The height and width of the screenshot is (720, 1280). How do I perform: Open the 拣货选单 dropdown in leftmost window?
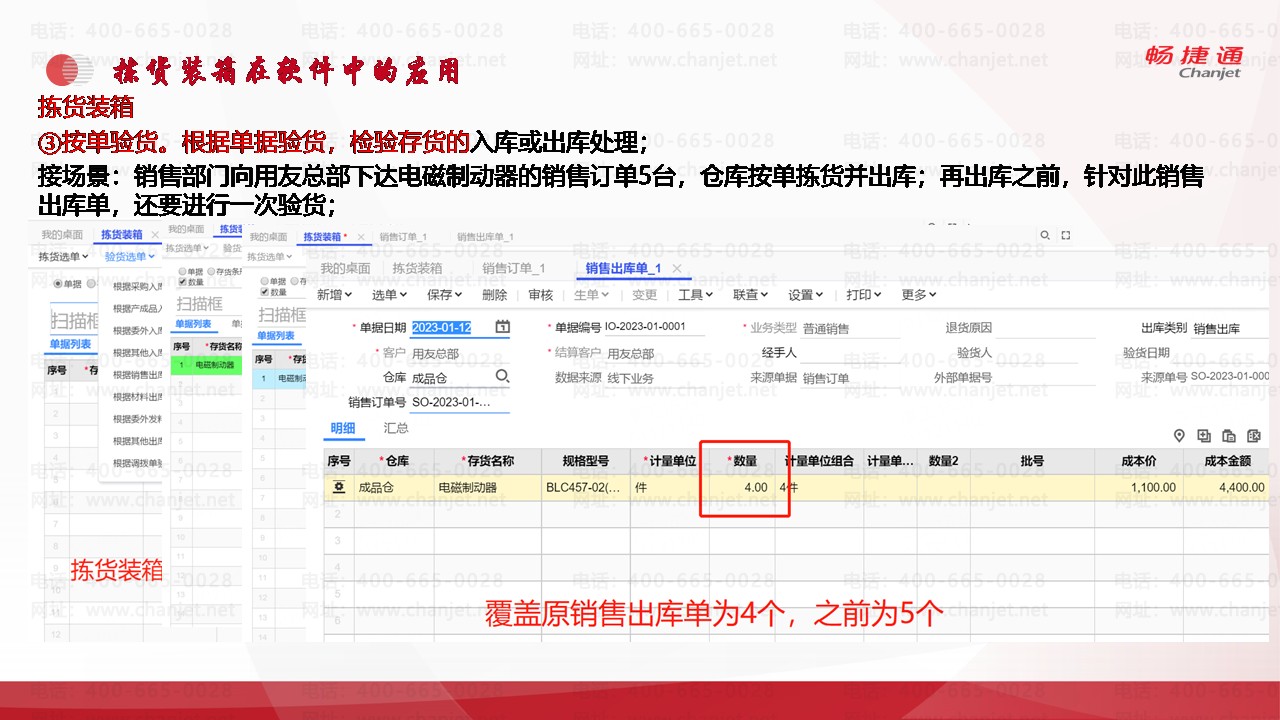click(x=64, y=257)
